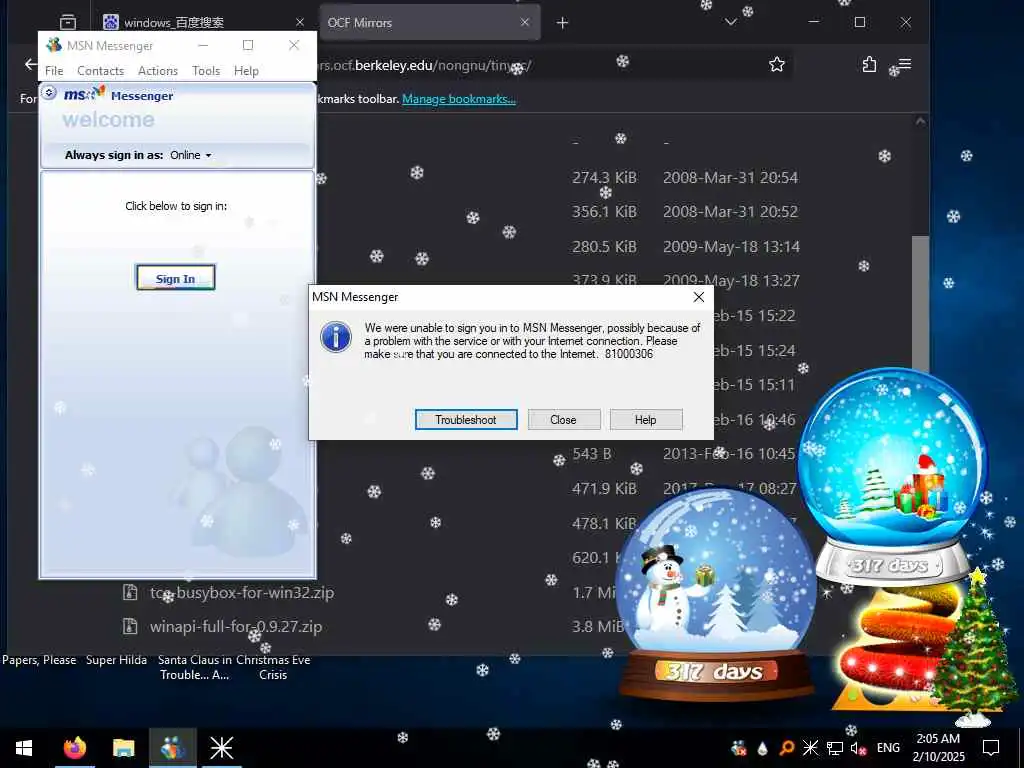Open File Explorer from the taskbar
Viewport: 1024px width, 768px height.
(x=123, y=748)
